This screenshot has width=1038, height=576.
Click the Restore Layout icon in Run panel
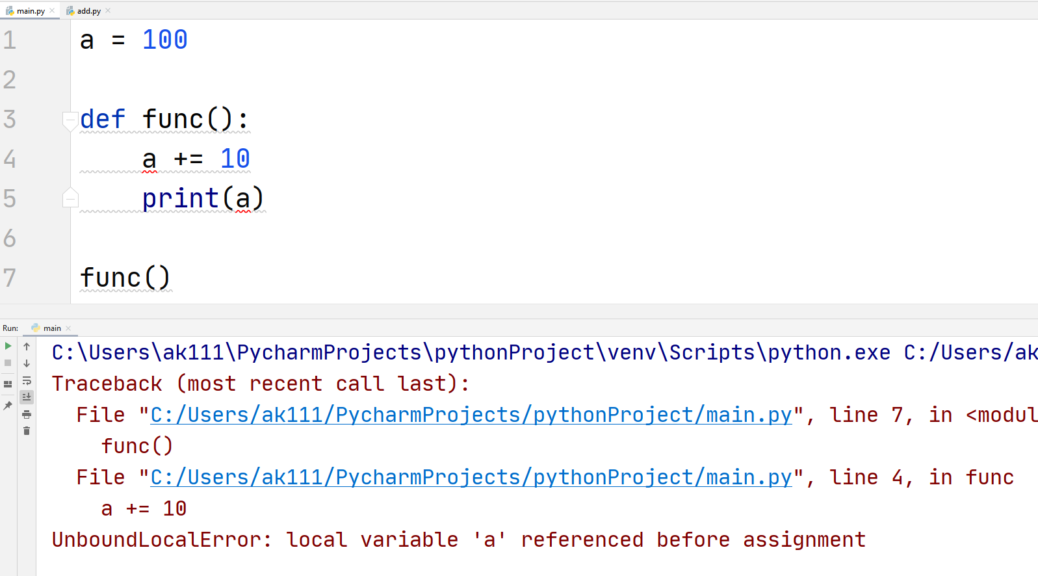(x=8, y=384)
